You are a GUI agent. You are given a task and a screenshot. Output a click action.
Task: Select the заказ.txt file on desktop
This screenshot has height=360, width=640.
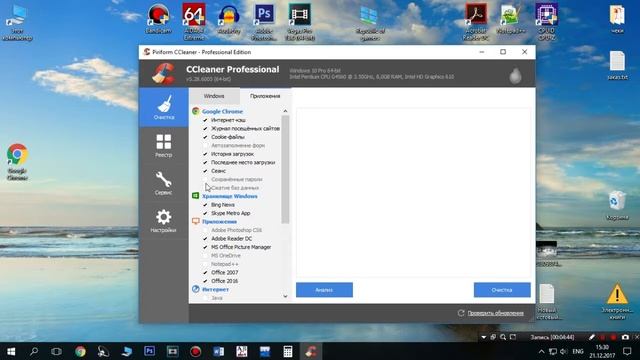coord(617,65)
